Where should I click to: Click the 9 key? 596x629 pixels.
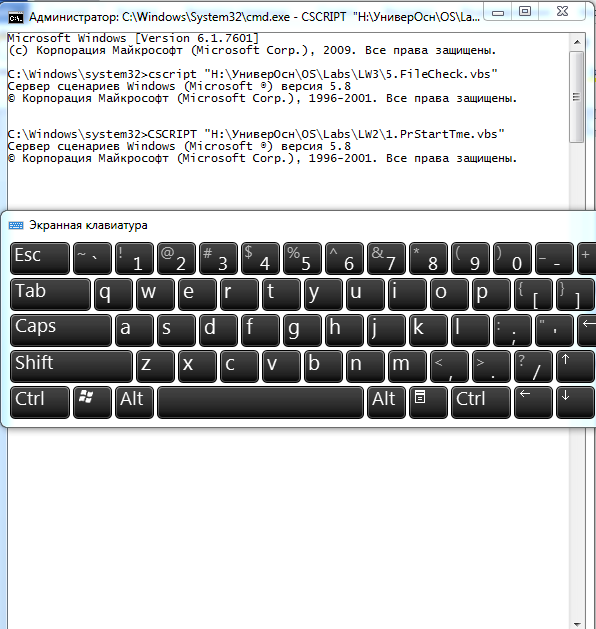coord(470,258)
